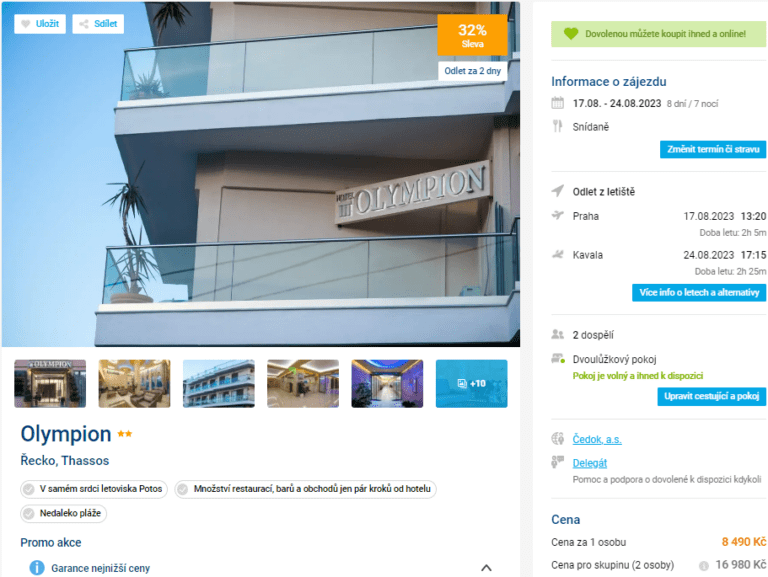Open Více info o letech a alternativy
Screen dimensions: 768x577
[699, 292]
